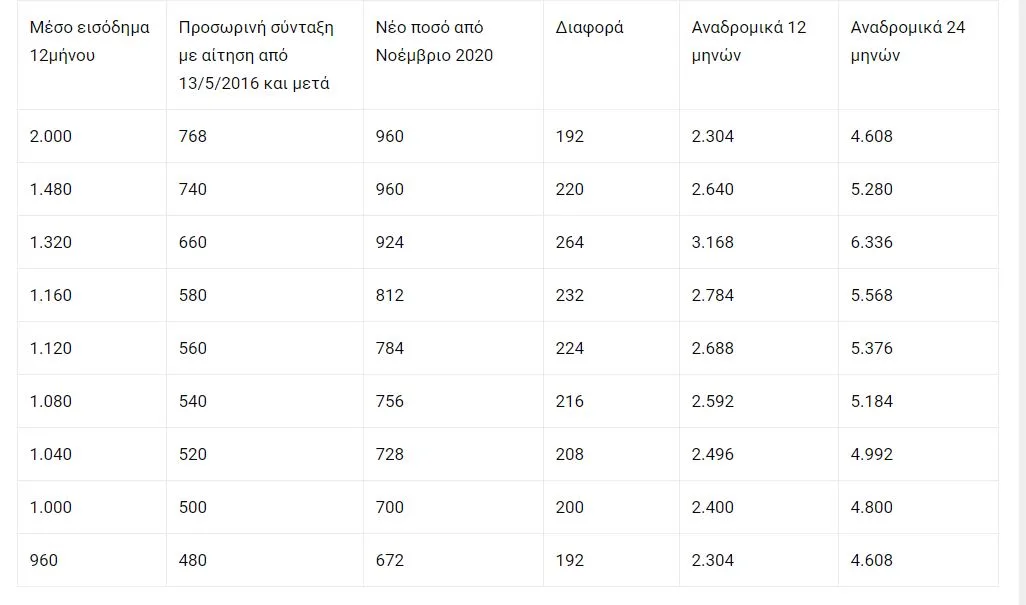Select the income cell showing 2.000

point(51,136)
